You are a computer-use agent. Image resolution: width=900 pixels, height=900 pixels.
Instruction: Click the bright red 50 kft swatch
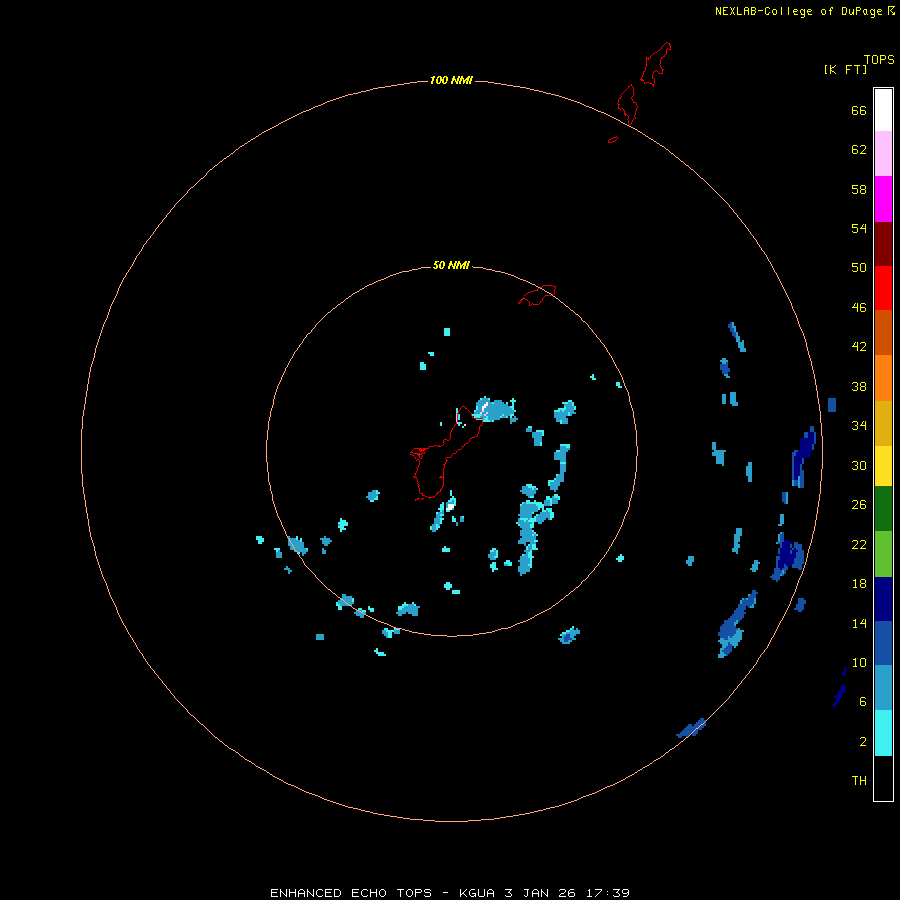883,288
